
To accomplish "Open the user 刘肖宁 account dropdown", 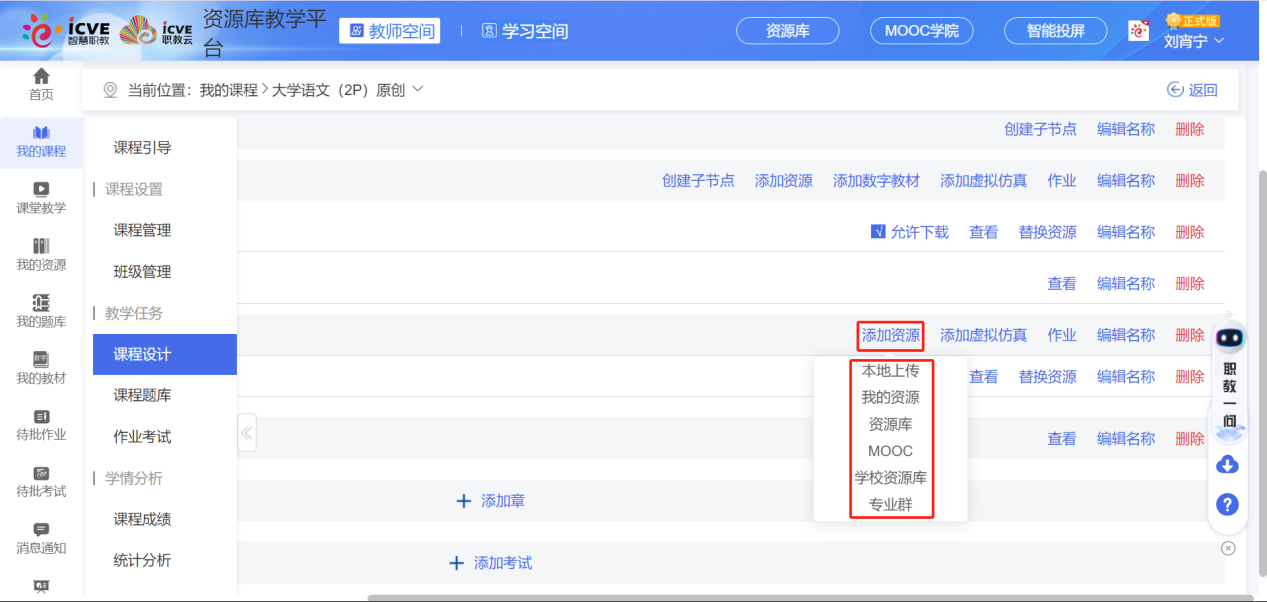I will pyautogui.click(x=1194, y=41).
